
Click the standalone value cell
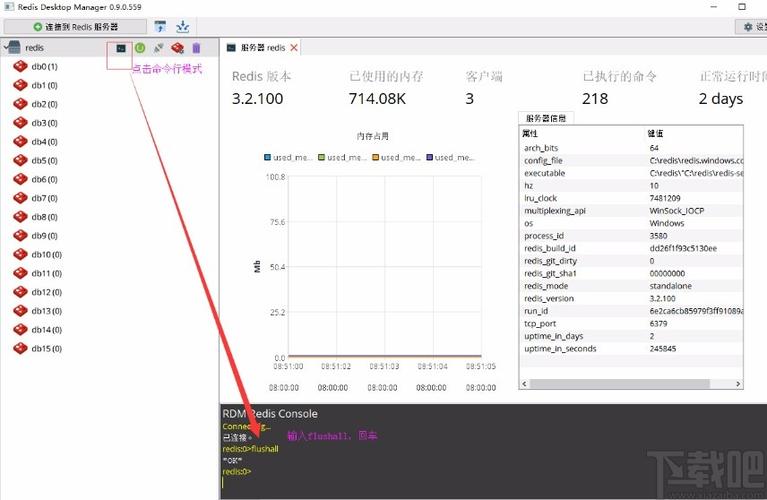(x=670, y=286)
